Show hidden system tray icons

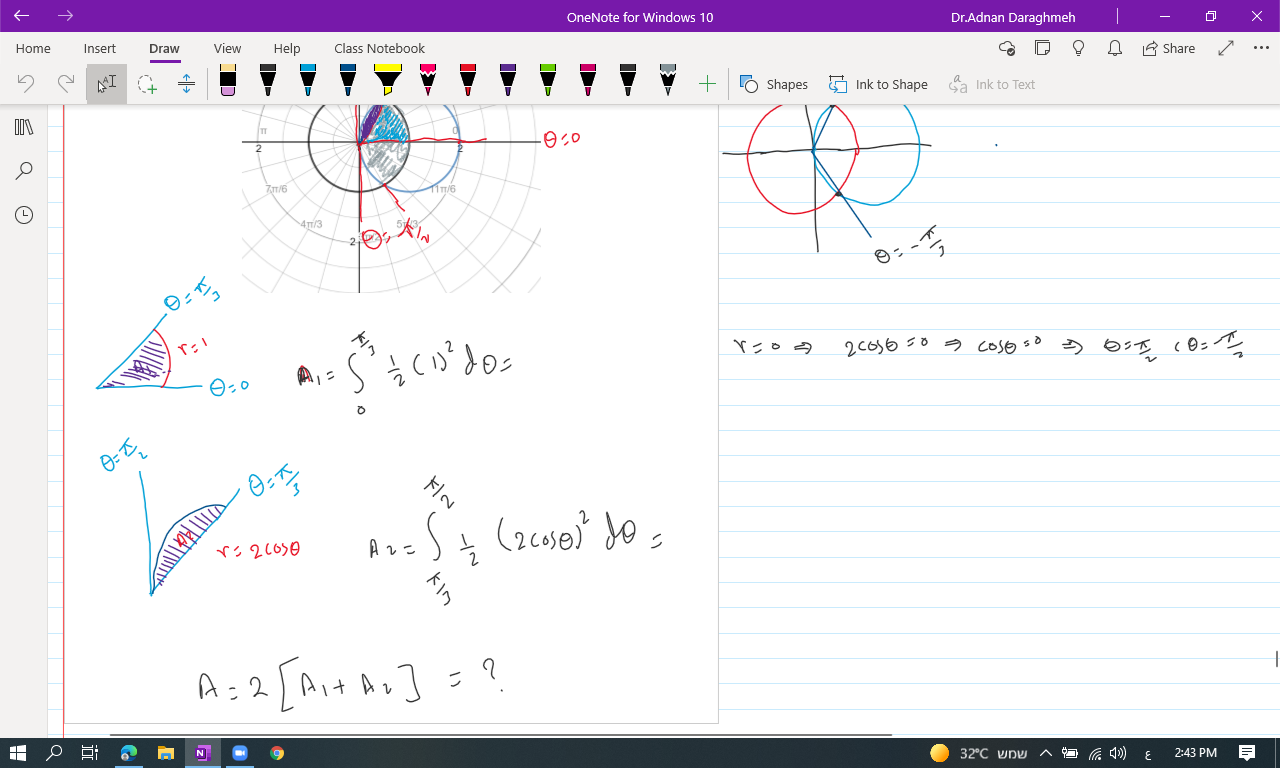[1046, 753]
